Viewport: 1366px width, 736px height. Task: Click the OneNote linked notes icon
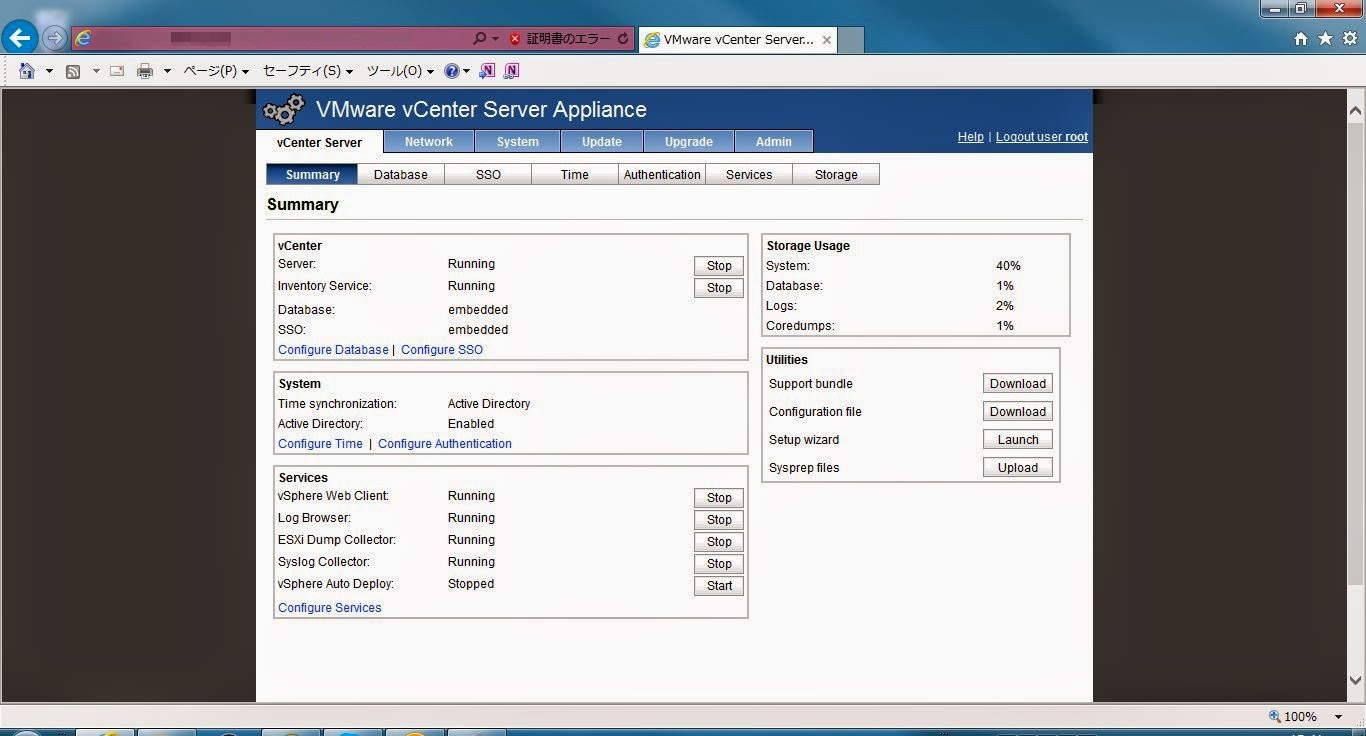pos(512,71)
